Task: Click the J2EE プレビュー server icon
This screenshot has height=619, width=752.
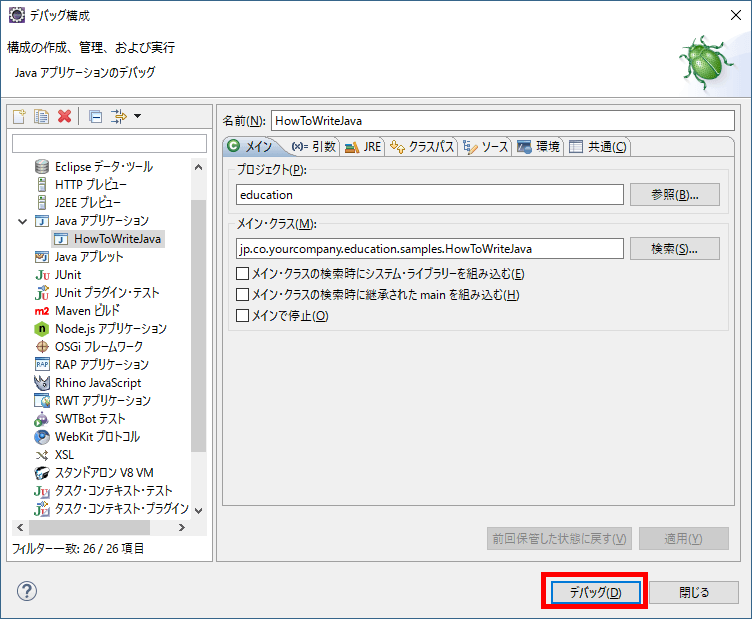Action: 42,202
